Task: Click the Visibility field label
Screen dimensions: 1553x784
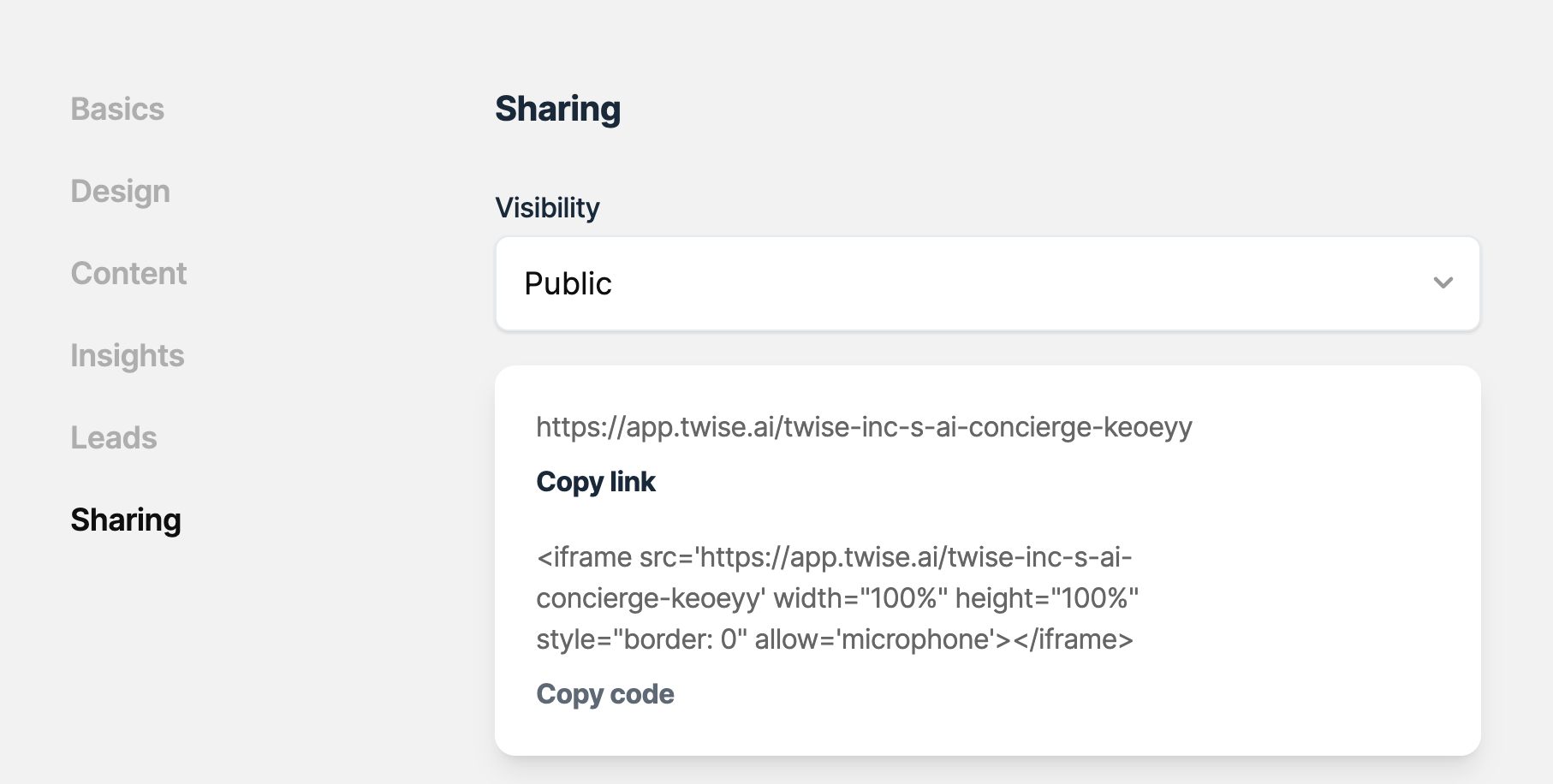Action: point(547,208)
